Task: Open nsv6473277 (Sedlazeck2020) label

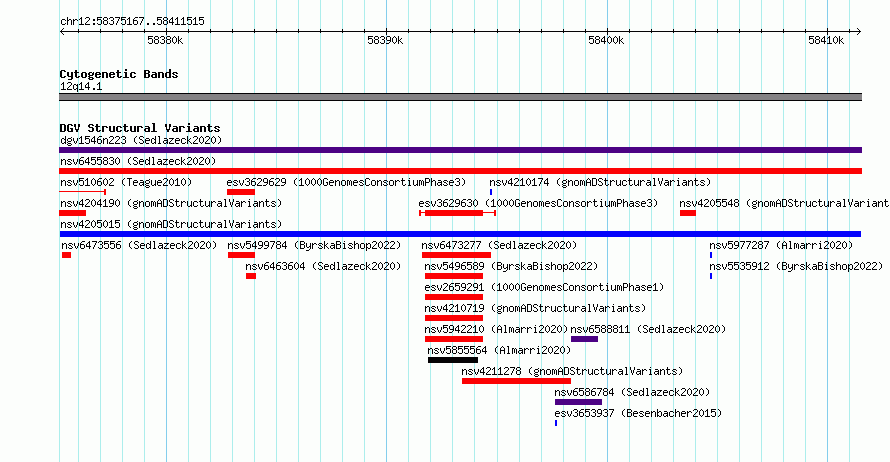Action: pyautogui.click(x=499, y=245)
